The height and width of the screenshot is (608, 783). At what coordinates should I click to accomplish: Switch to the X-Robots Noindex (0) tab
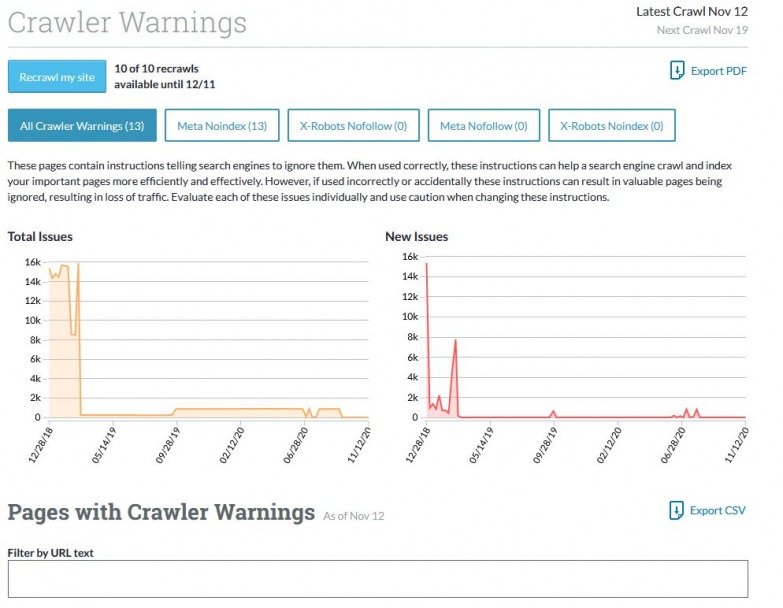pos(612,126)
